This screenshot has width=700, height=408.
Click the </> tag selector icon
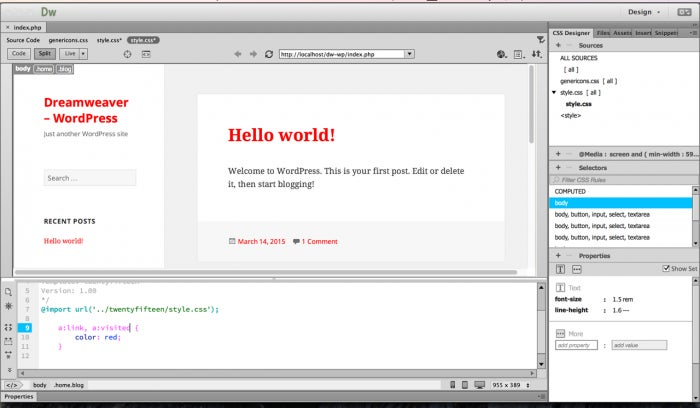[x=12, y=385]
